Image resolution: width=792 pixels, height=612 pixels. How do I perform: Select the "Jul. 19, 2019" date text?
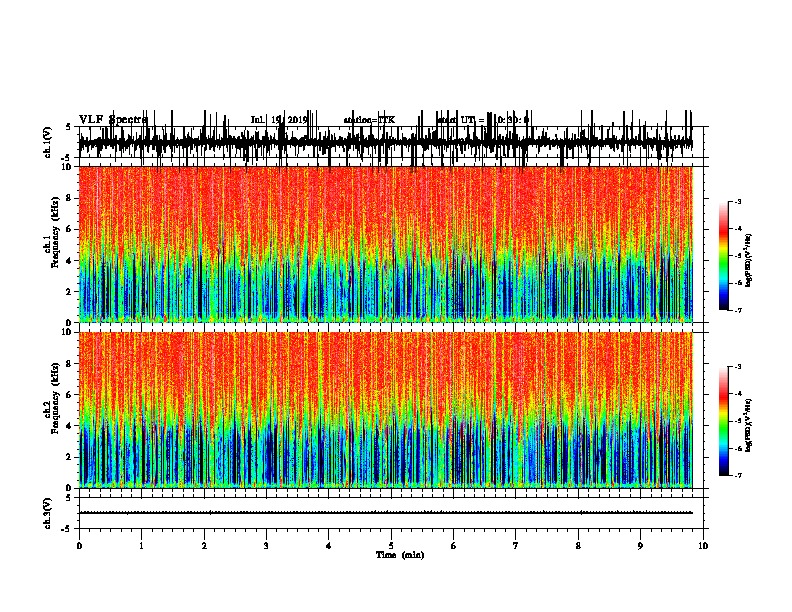(279, 120)
